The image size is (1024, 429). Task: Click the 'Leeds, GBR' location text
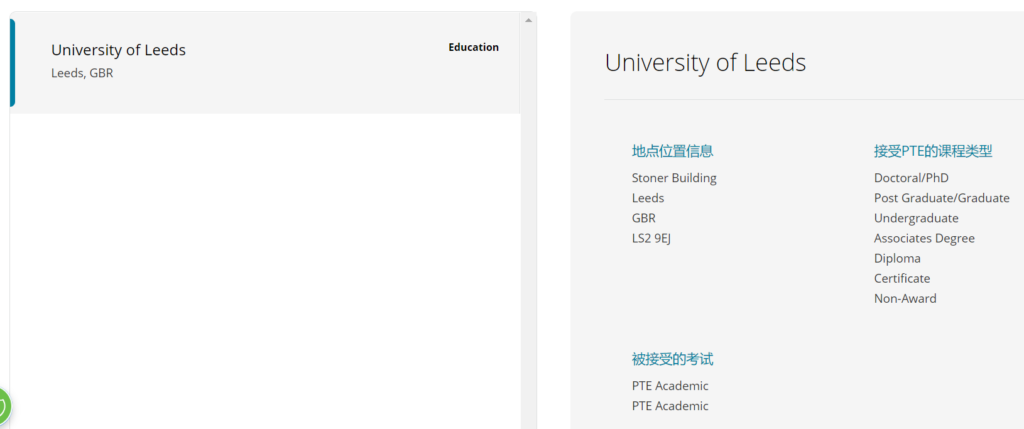(82, 73)
